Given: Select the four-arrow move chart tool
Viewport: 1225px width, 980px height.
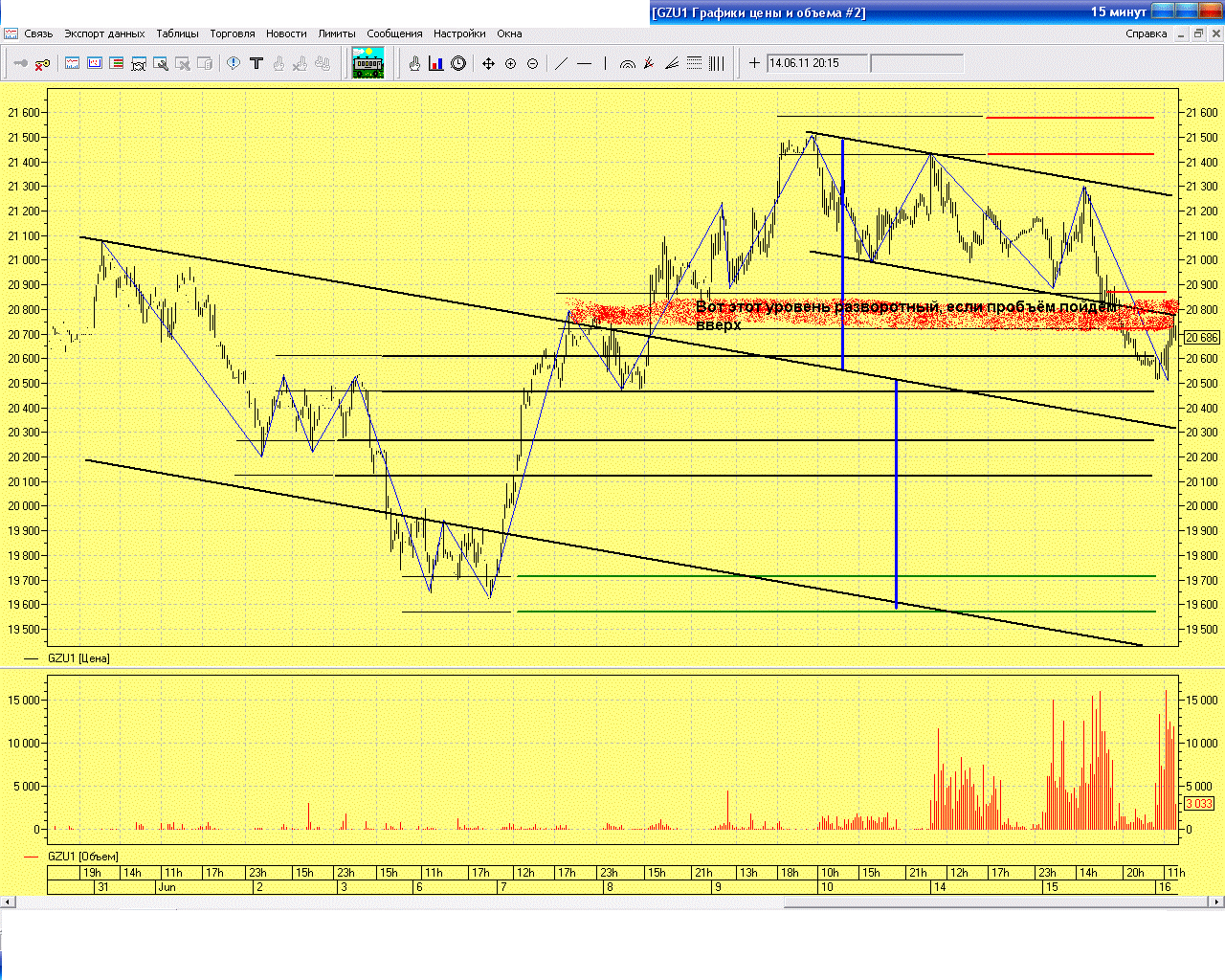Looking at the screenshot, I should [488, 64].
